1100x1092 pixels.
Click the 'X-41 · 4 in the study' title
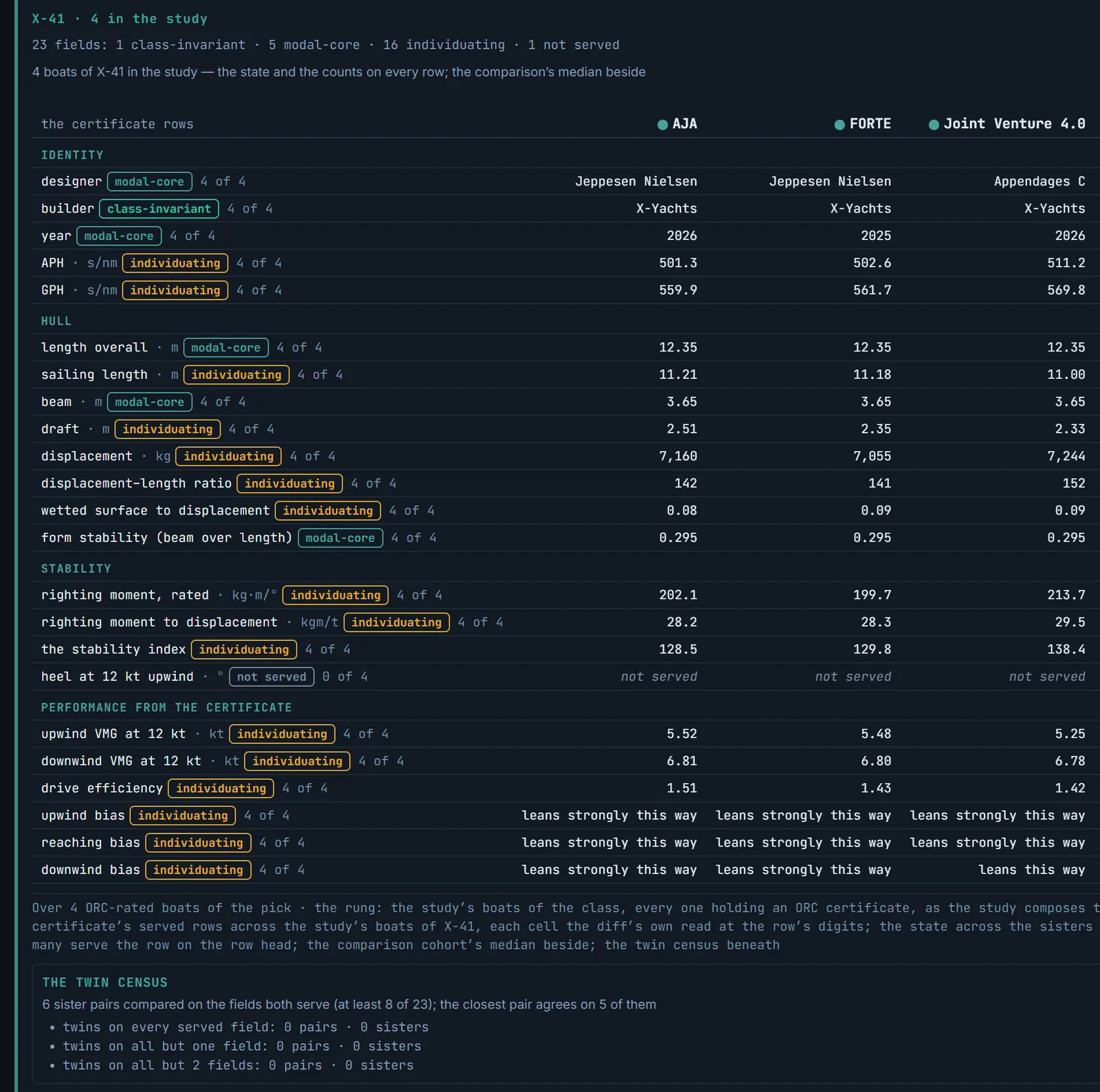pos(120,19)
